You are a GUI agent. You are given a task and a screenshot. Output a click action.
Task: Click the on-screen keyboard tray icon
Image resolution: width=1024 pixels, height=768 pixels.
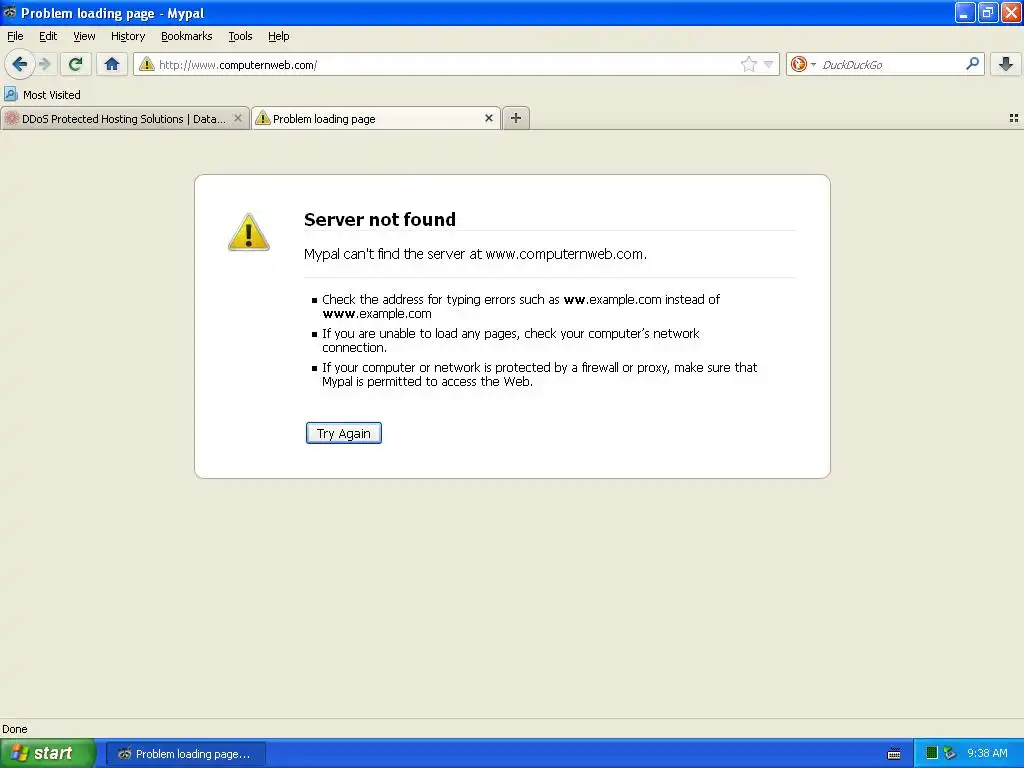pyautogui.click(x=894, y=754)
